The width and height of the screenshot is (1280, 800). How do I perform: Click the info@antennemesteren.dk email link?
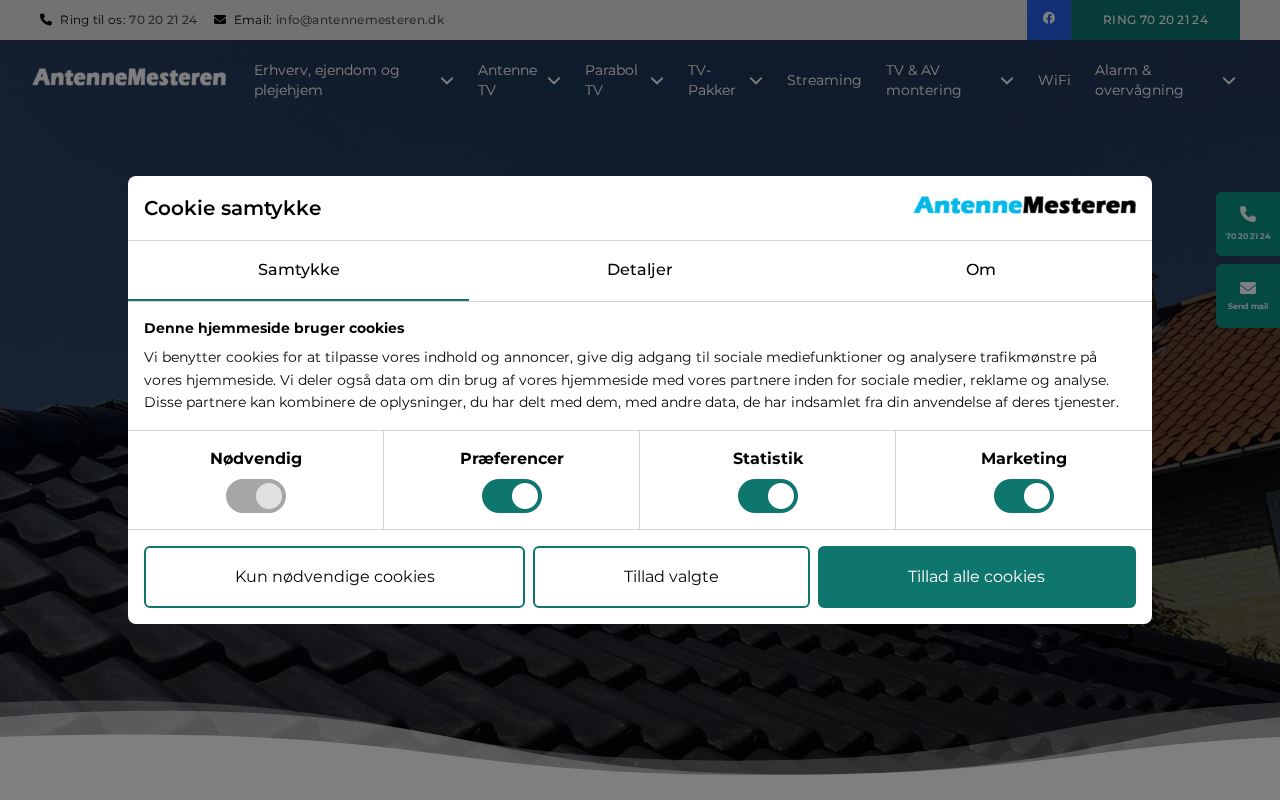click(x=360, y=20)
